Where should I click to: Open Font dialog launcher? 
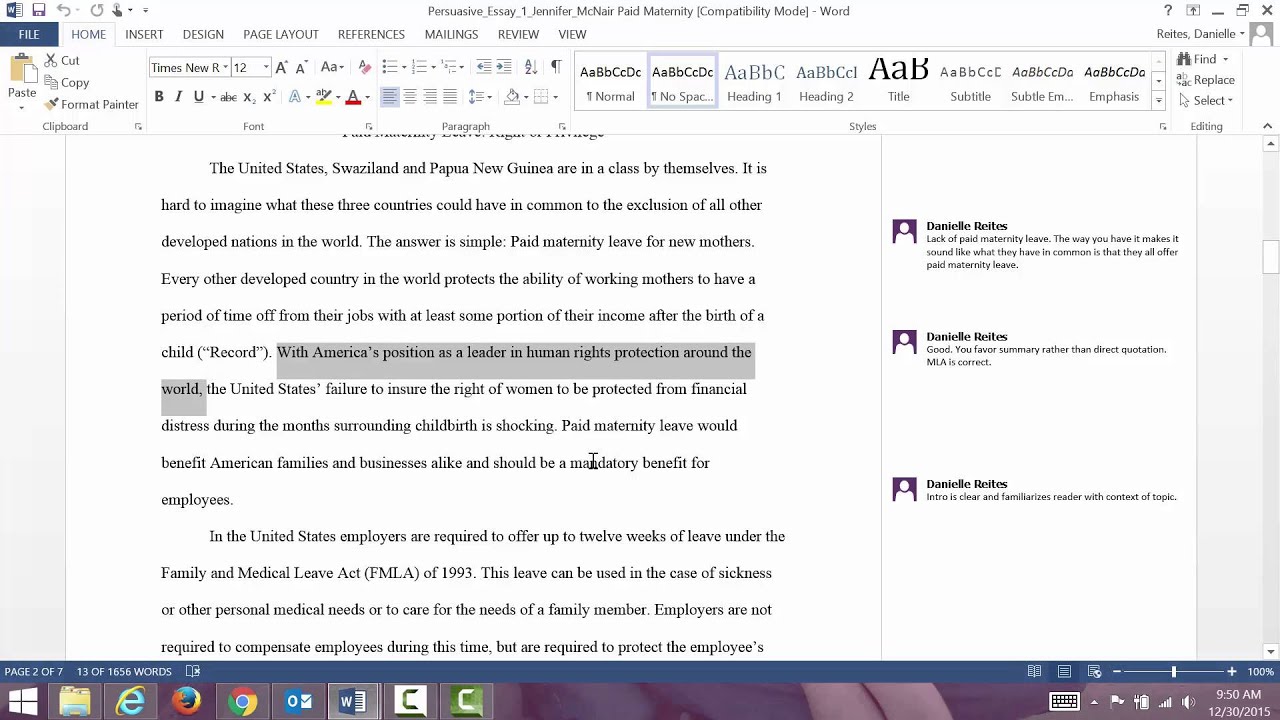coord(368,127)
